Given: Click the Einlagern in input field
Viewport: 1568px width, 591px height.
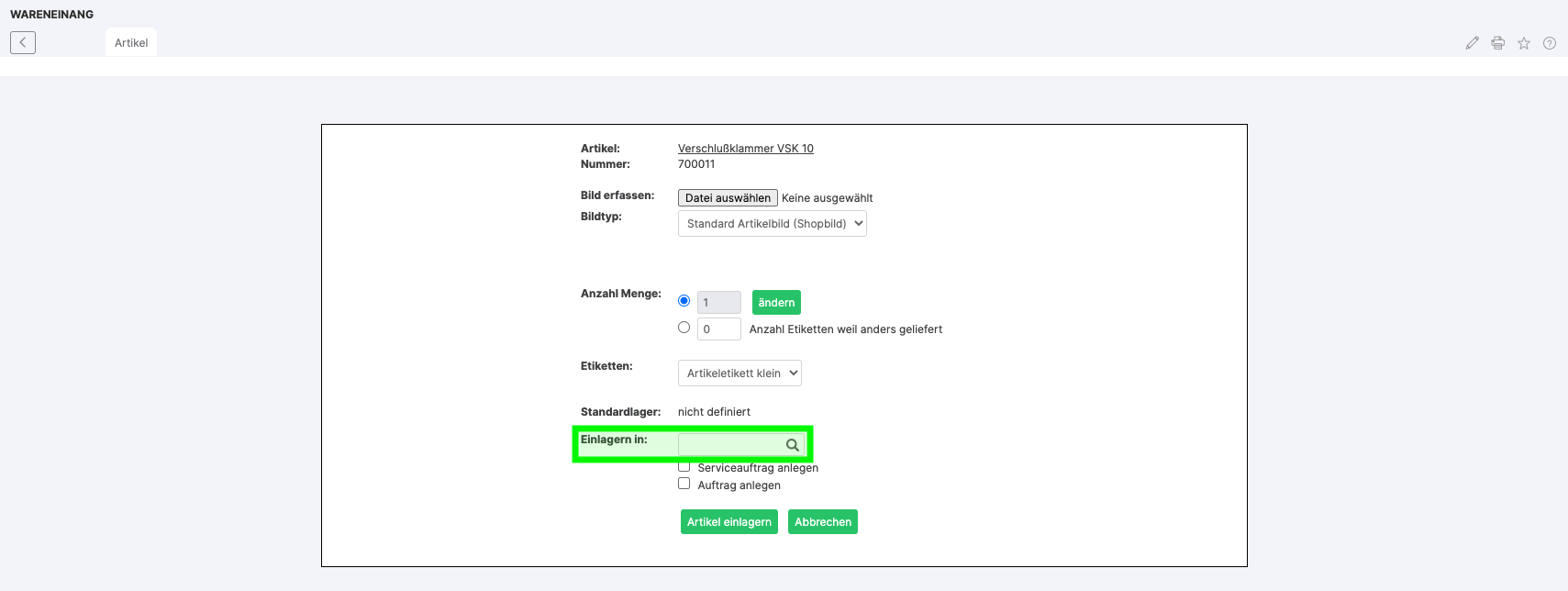Looking at the screenshot, I should click(730, 445).
